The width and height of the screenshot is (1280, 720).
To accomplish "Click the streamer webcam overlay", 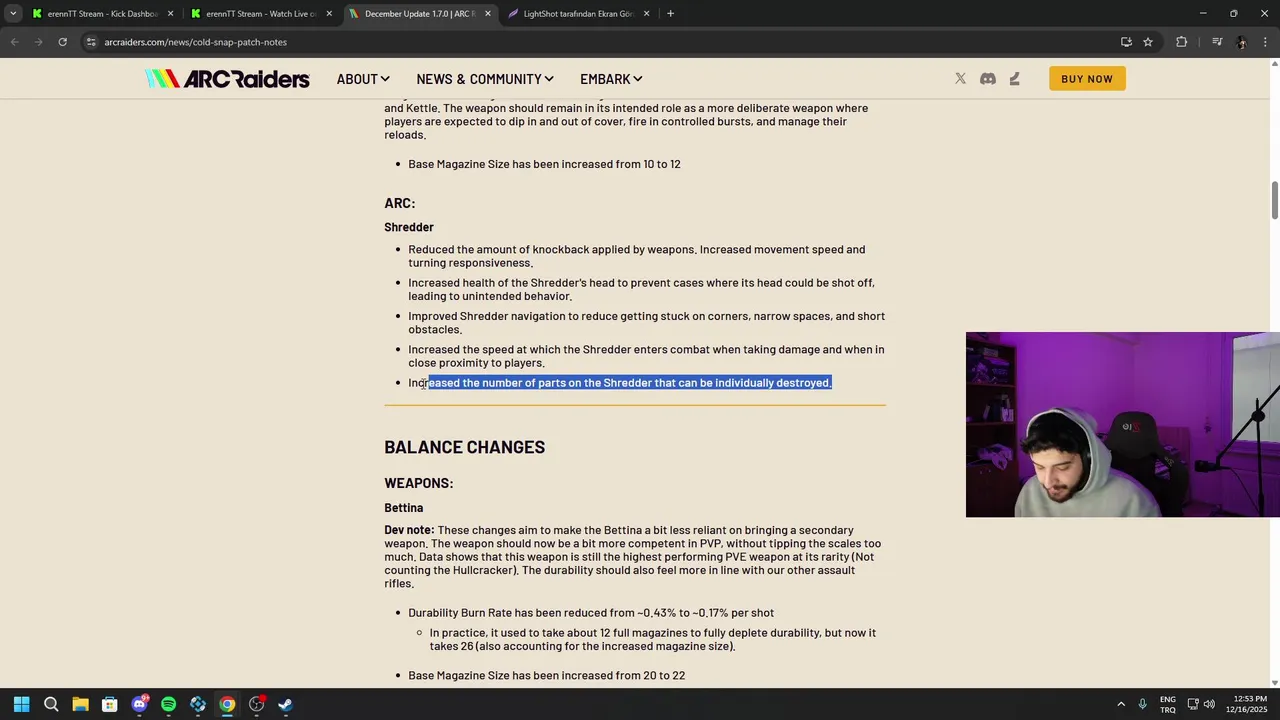I will pyautogui.click(x=1123, y=425).
